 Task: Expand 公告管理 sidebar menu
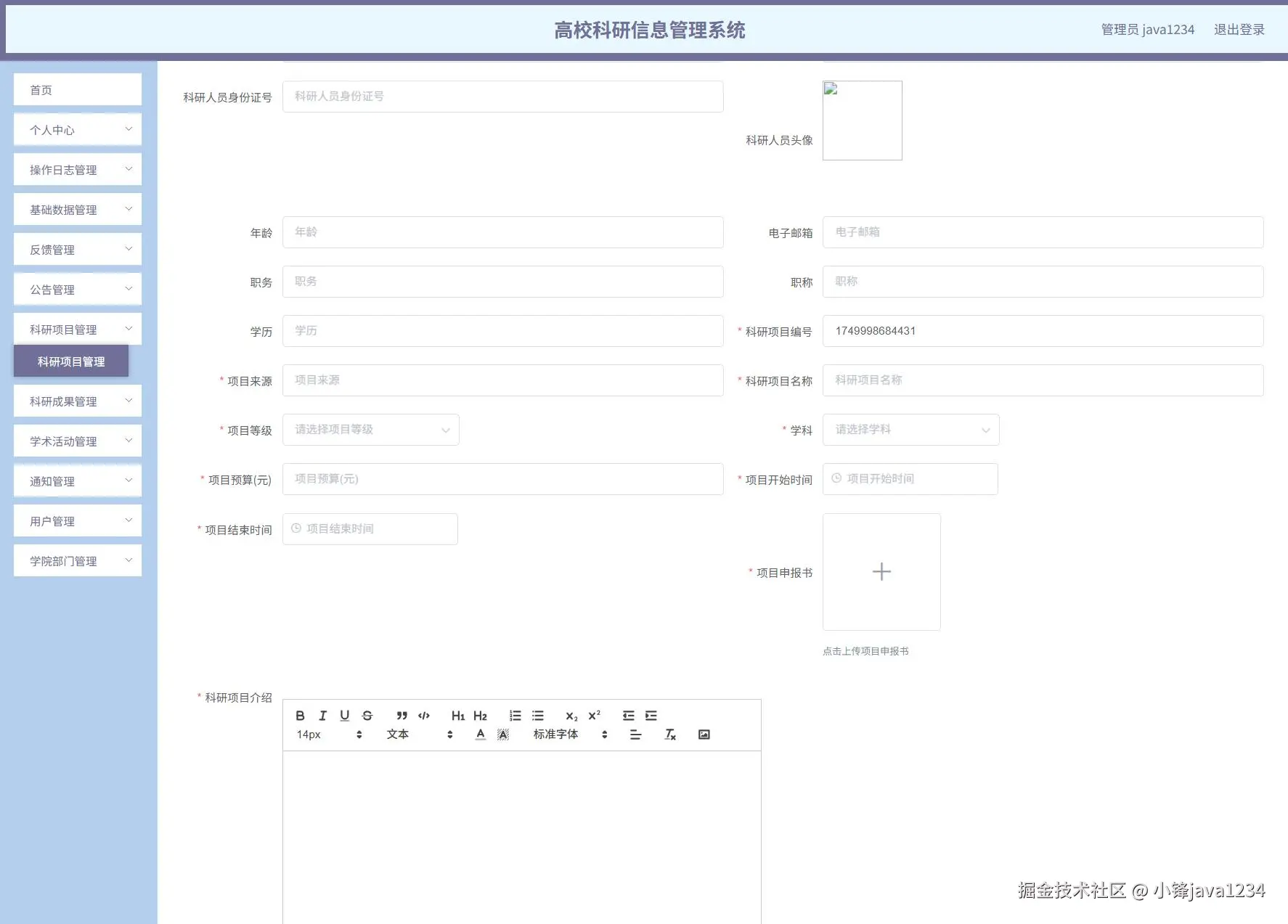(x=78, y=290)
